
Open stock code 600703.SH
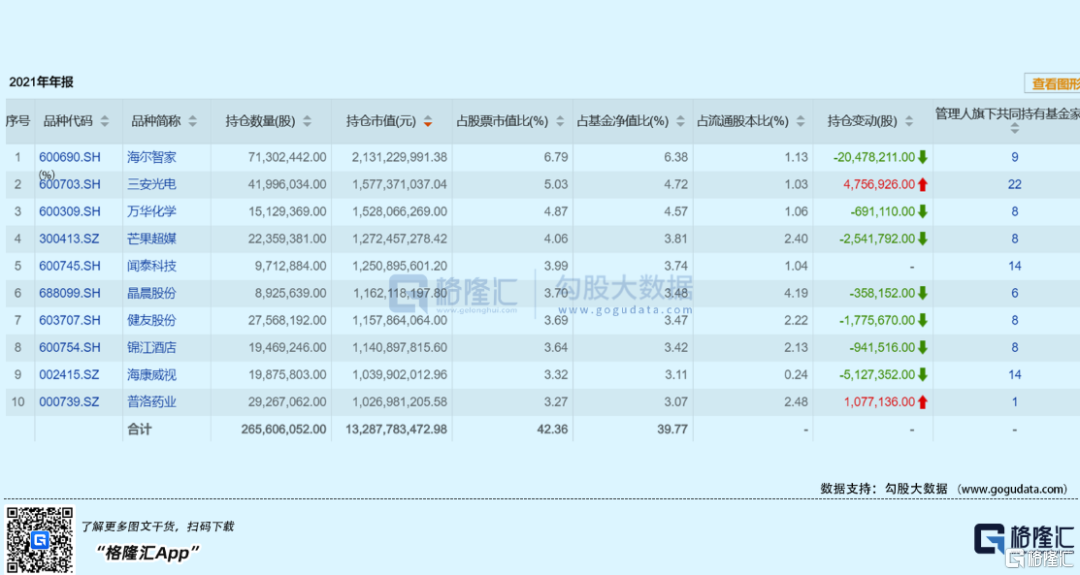[x=70, y=185]
